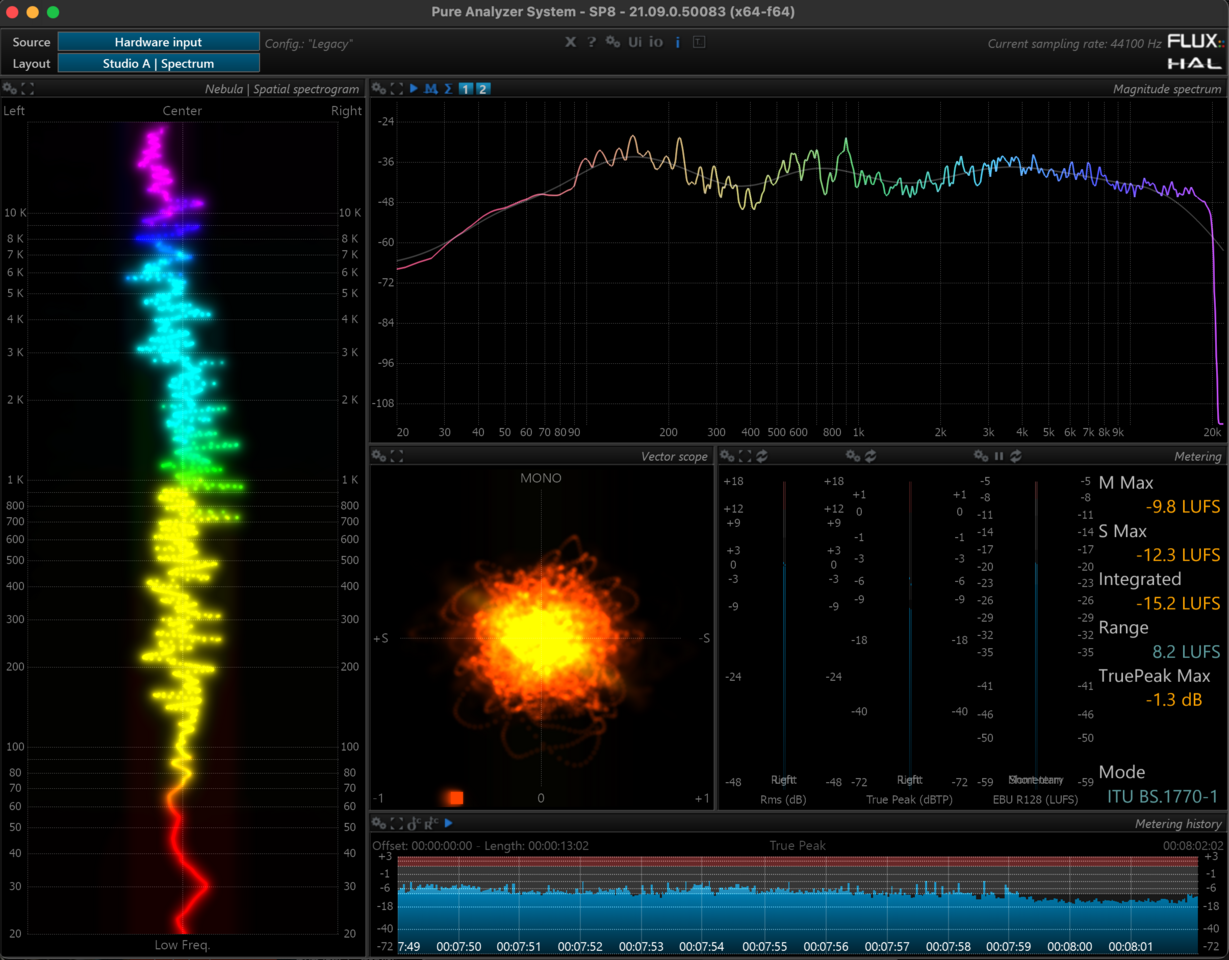
Task: Open EBU R128 meter settings gears
Action: tap(981, 456)
